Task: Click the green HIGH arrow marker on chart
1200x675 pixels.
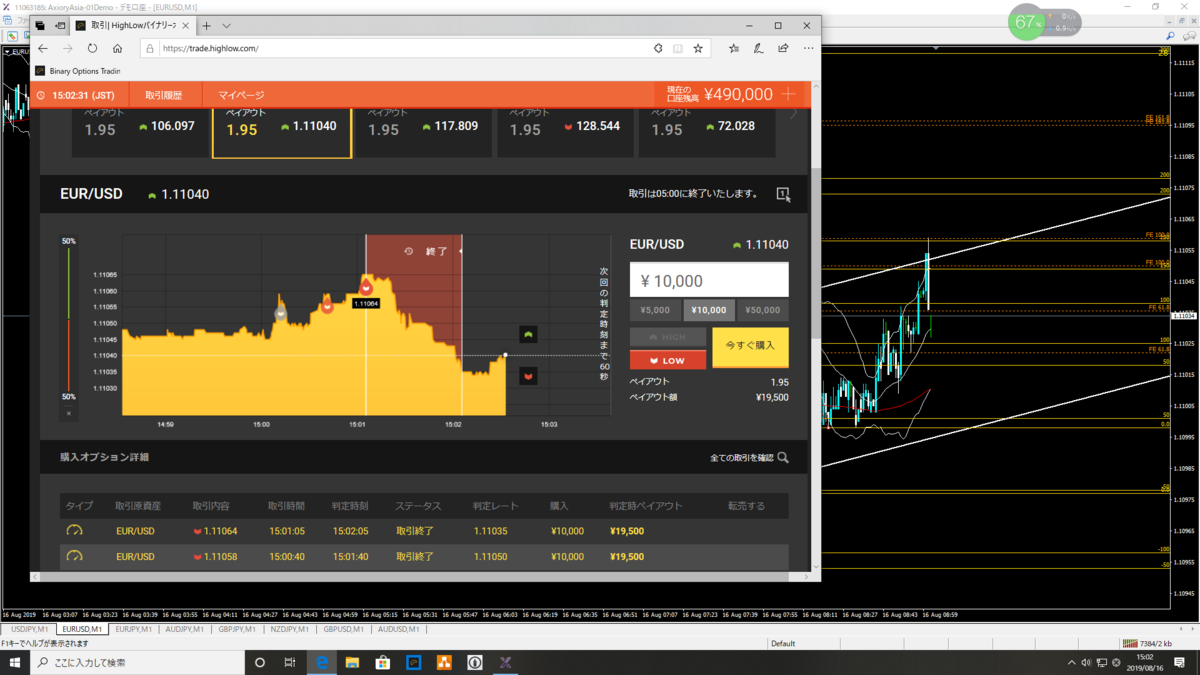Action: (528, 334)
